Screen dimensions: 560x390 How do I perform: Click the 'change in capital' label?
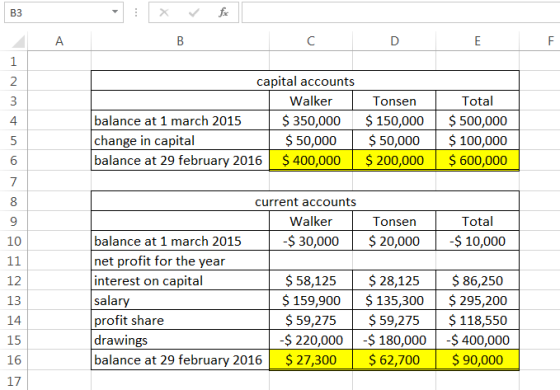[x=180, y=140]
